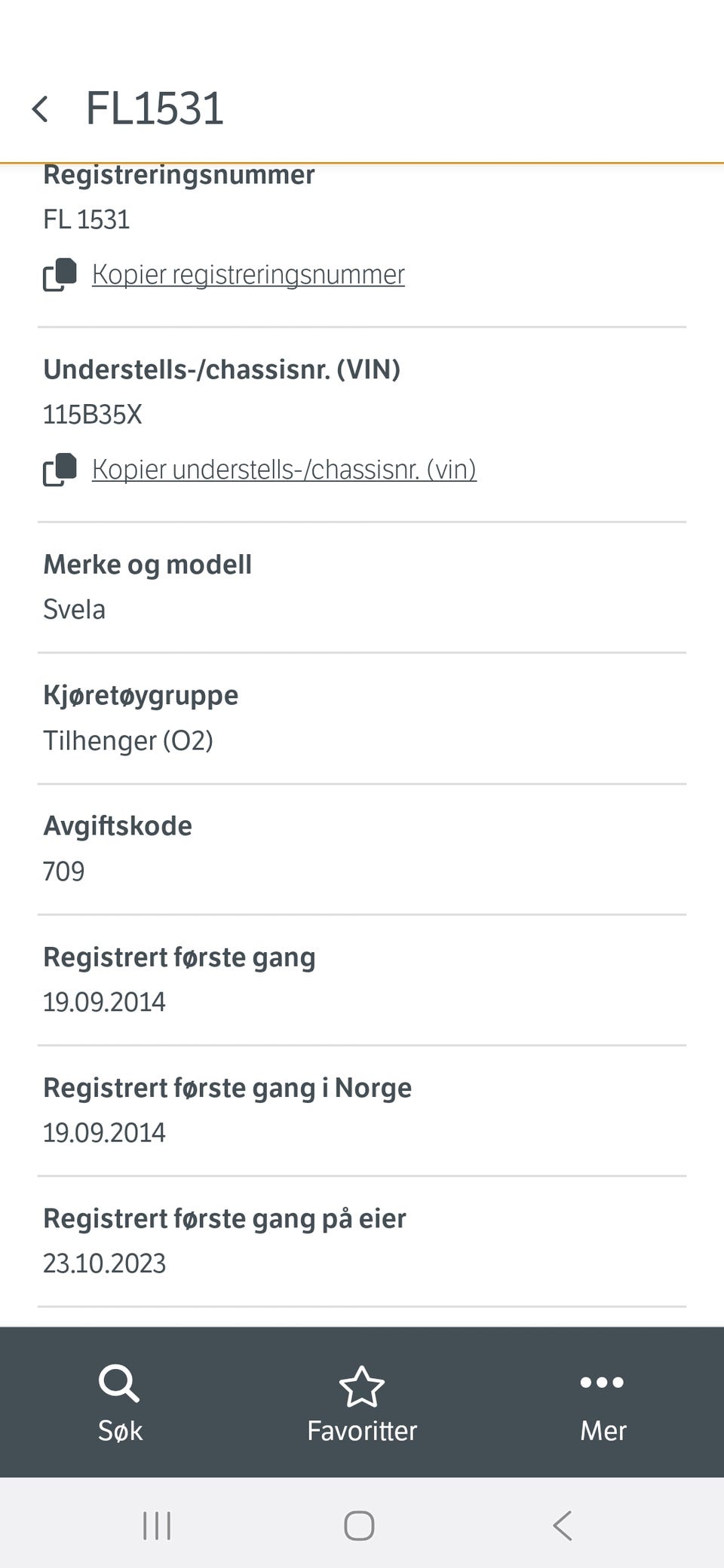The height and width of the screenshot is (1568, 724).
Task: Tap the Favoritter star icon
Action: click(362, 1386)
